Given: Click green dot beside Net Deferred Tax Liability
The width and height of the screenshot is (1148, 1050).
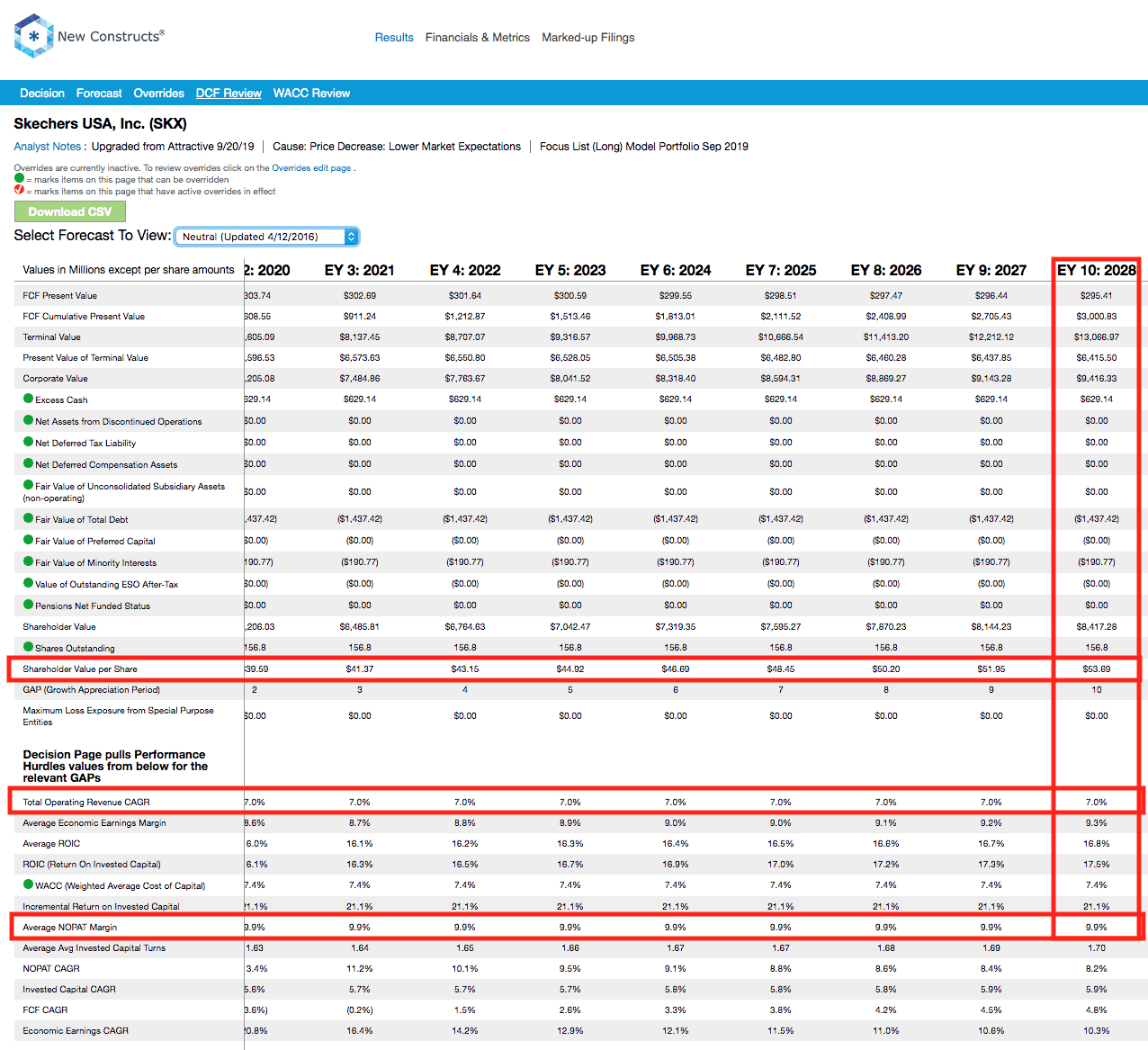Looking at the screenshot, I should click(x=28, y=442).
